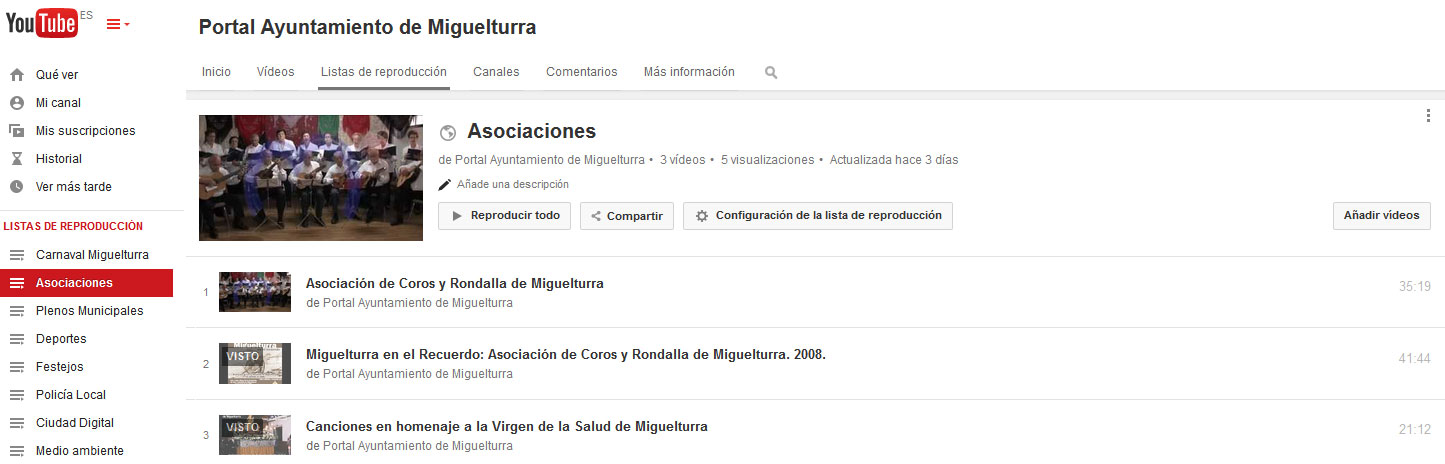Open Historial page
Screen dimensions: 1445x464
(59, 159)
